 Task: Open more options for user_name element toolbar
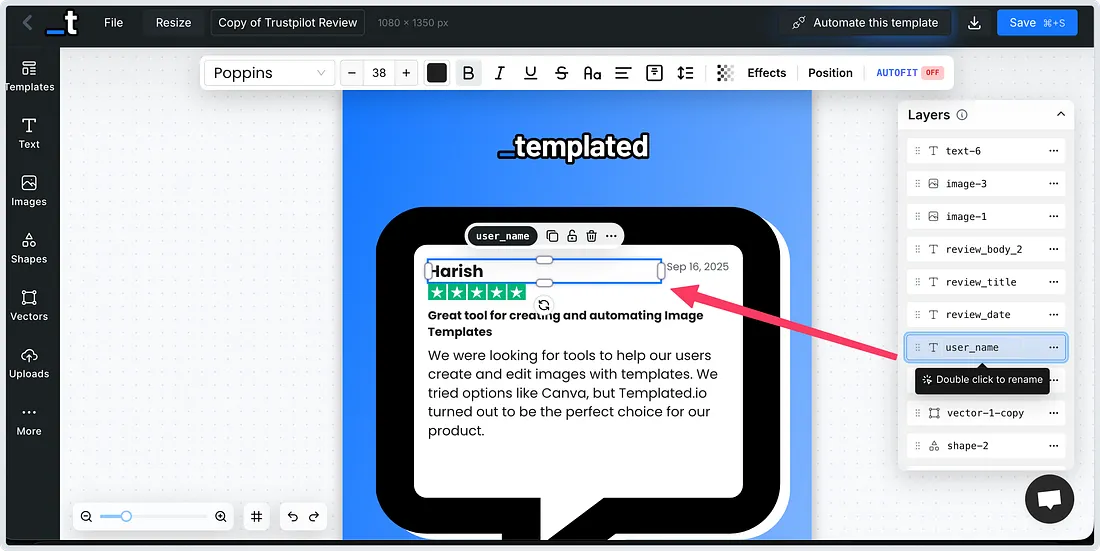pyautogui.click(x=611, y=236)
